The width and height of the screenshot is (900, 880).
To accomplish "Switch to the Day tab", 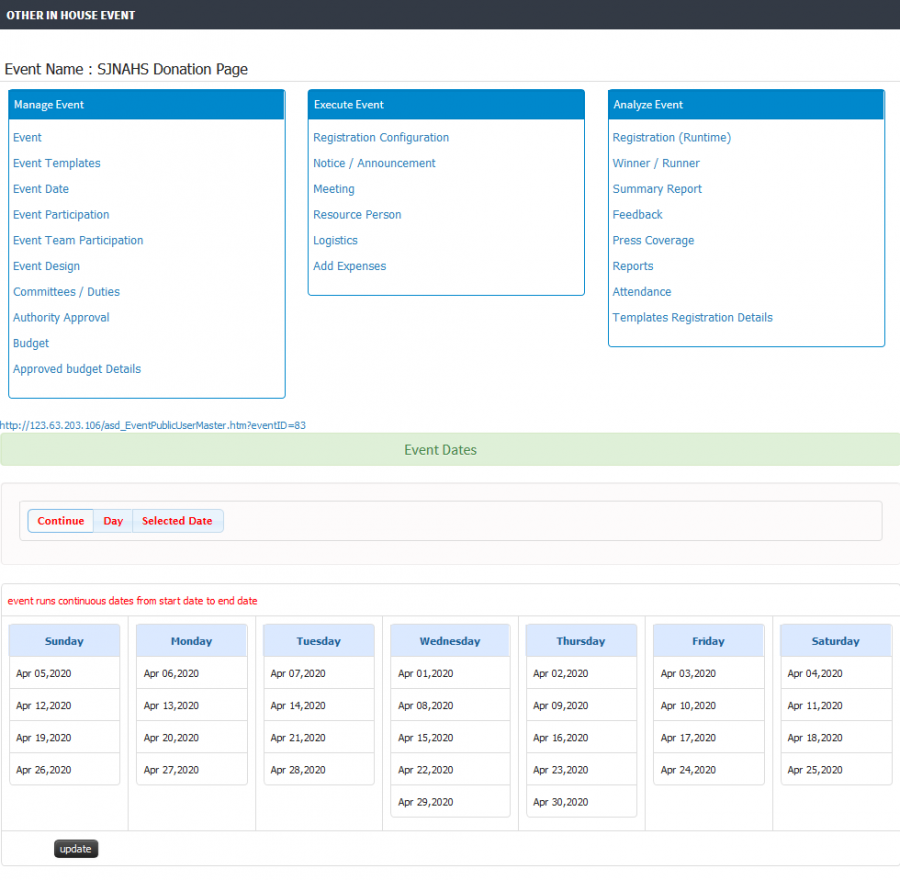I will coord(113,521).
